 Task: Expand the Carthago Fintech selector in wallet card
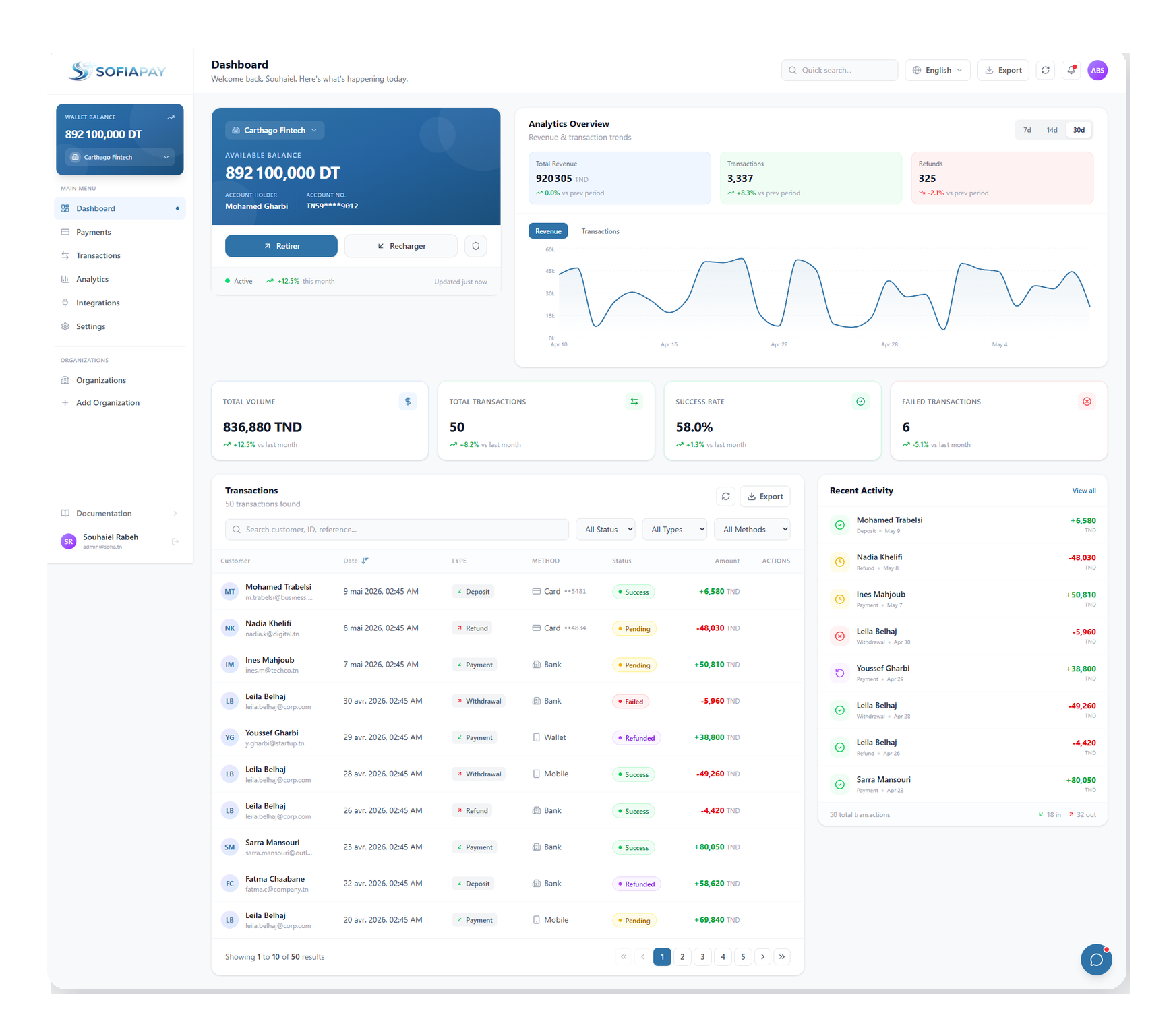click(120, 157)
